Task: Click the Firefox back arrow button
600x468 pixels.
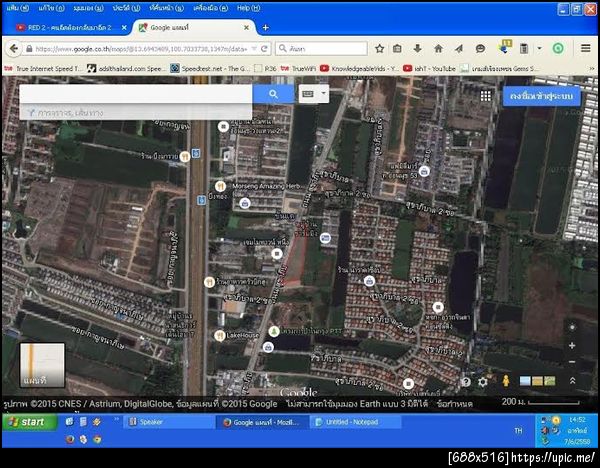Action: pos(14,49)
